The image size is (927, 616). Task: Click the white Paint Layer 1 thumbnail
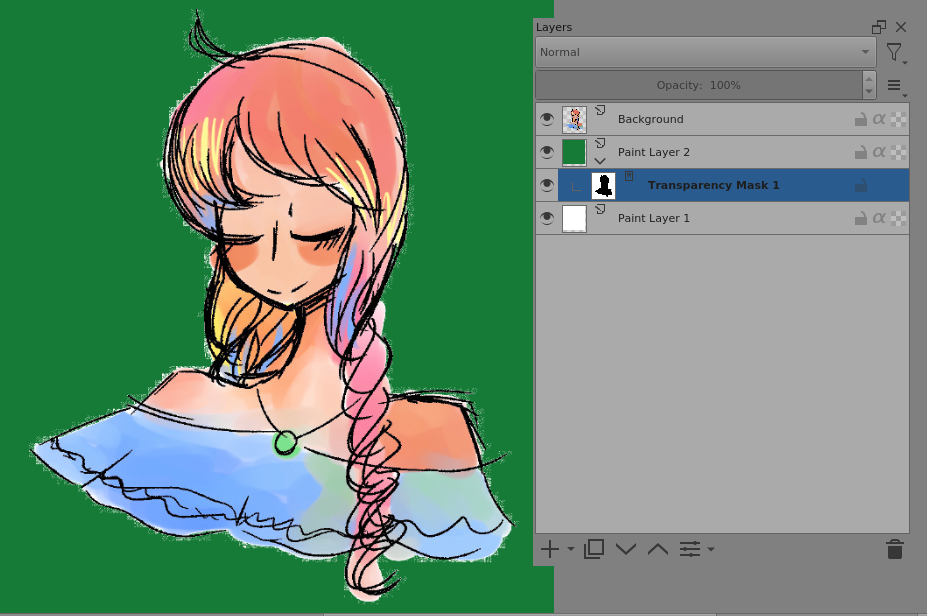point(574,219)
